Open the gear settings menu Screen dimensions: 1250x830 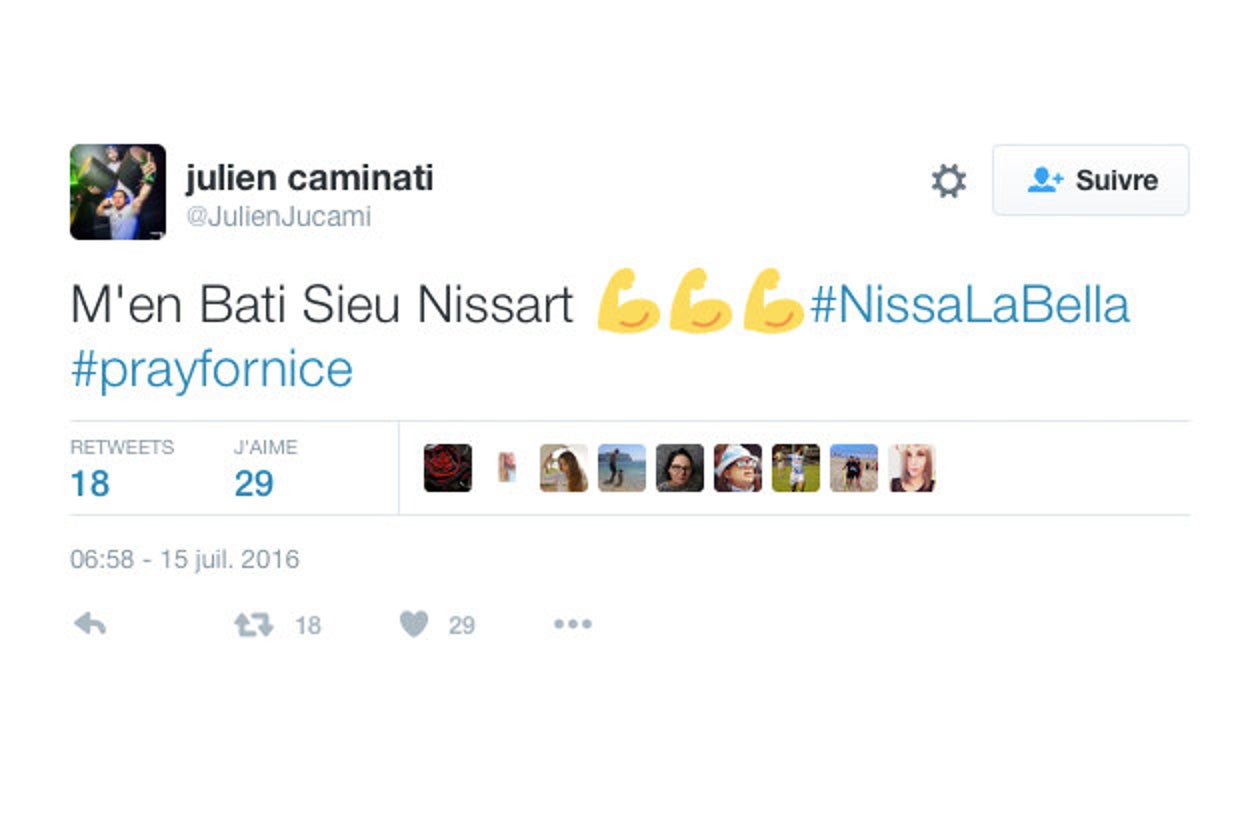pos(949,181)
